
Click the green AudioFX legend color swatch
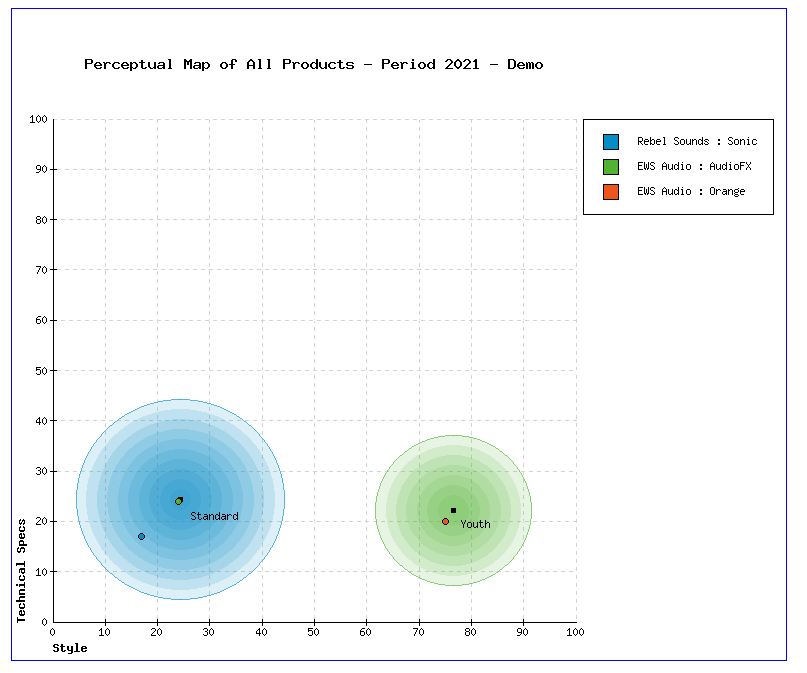[611, 167]
